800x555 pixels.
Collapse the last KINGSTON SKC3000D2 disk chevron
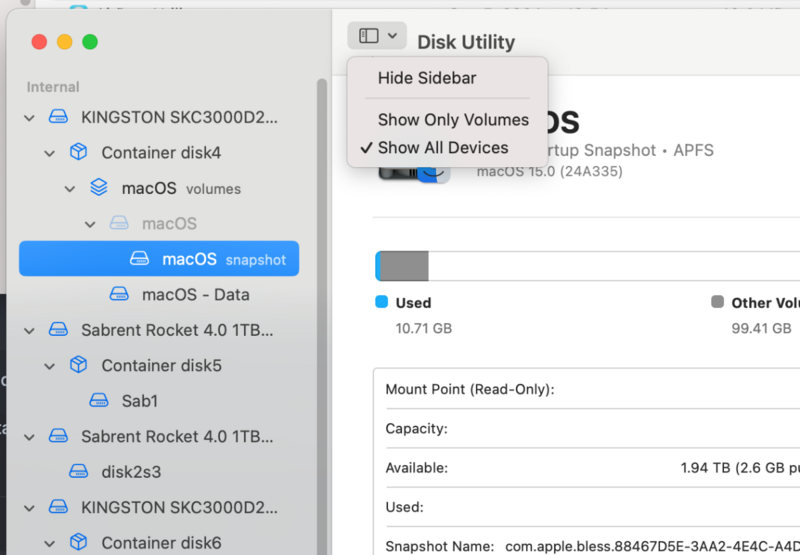point(30,508)
